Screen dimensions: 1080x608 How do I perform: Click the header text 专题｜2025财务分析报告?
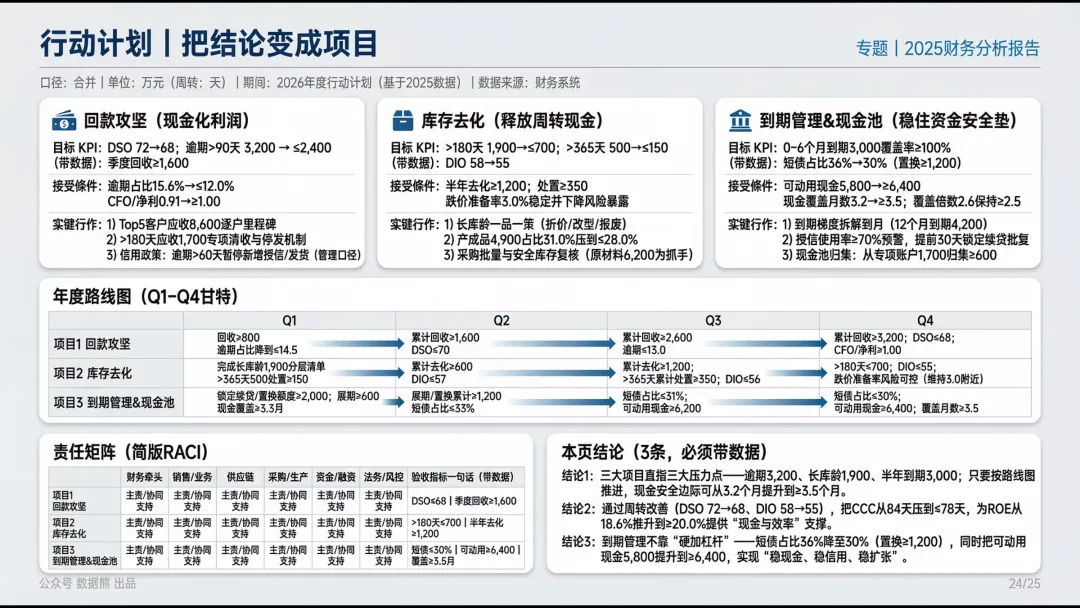click(x=948, y=48)
